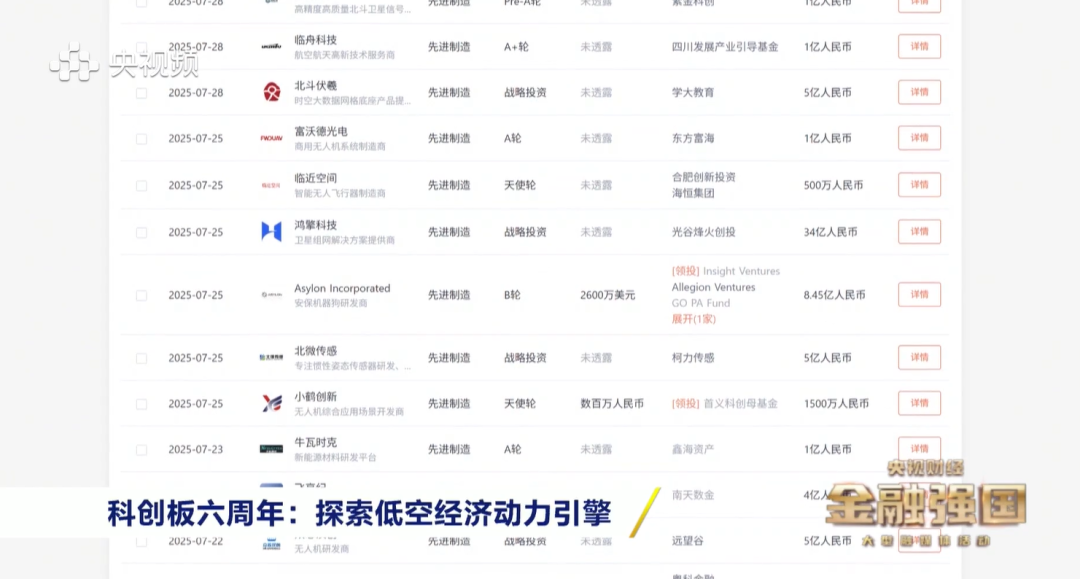
Task: Tick the checkbox for 北斗伏羲 row
Action: (141, 93)
